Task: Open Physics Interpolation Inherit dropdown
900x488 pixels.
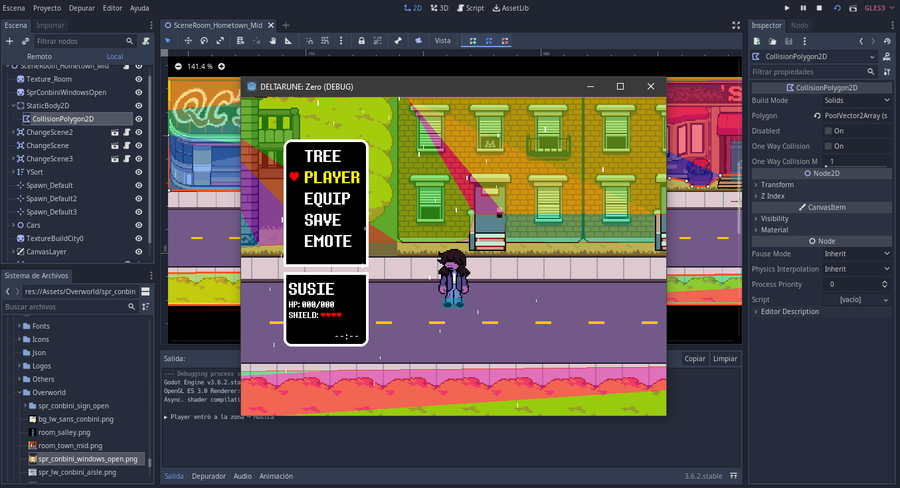Action: click(857, 269)
